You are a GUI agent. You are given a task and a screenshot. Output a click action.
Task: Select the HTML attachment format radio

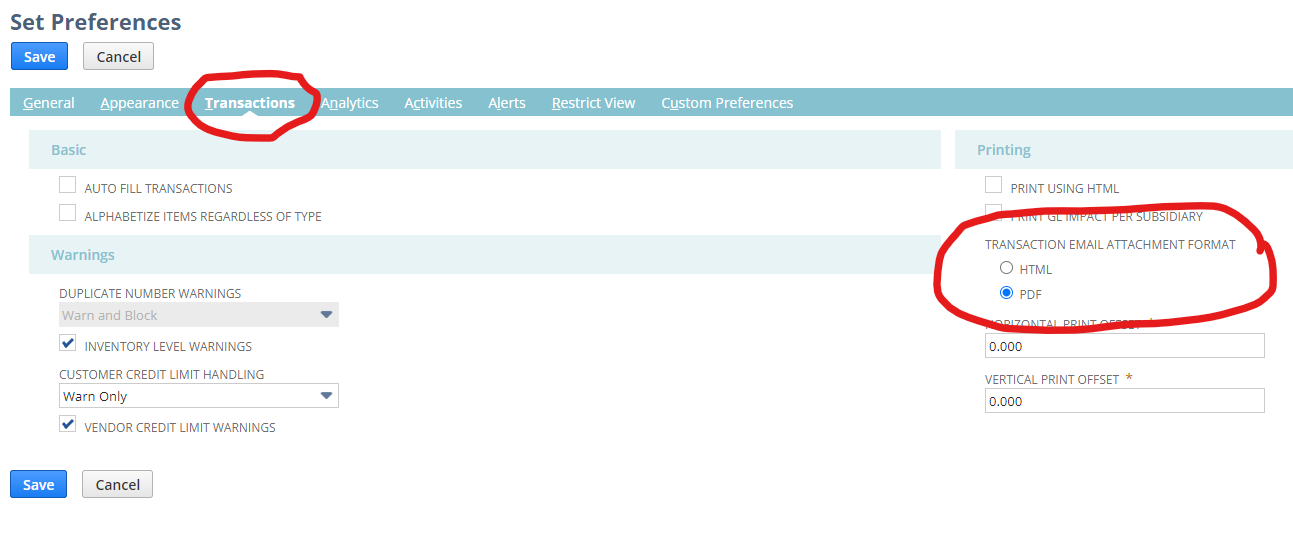(1007, 268)
